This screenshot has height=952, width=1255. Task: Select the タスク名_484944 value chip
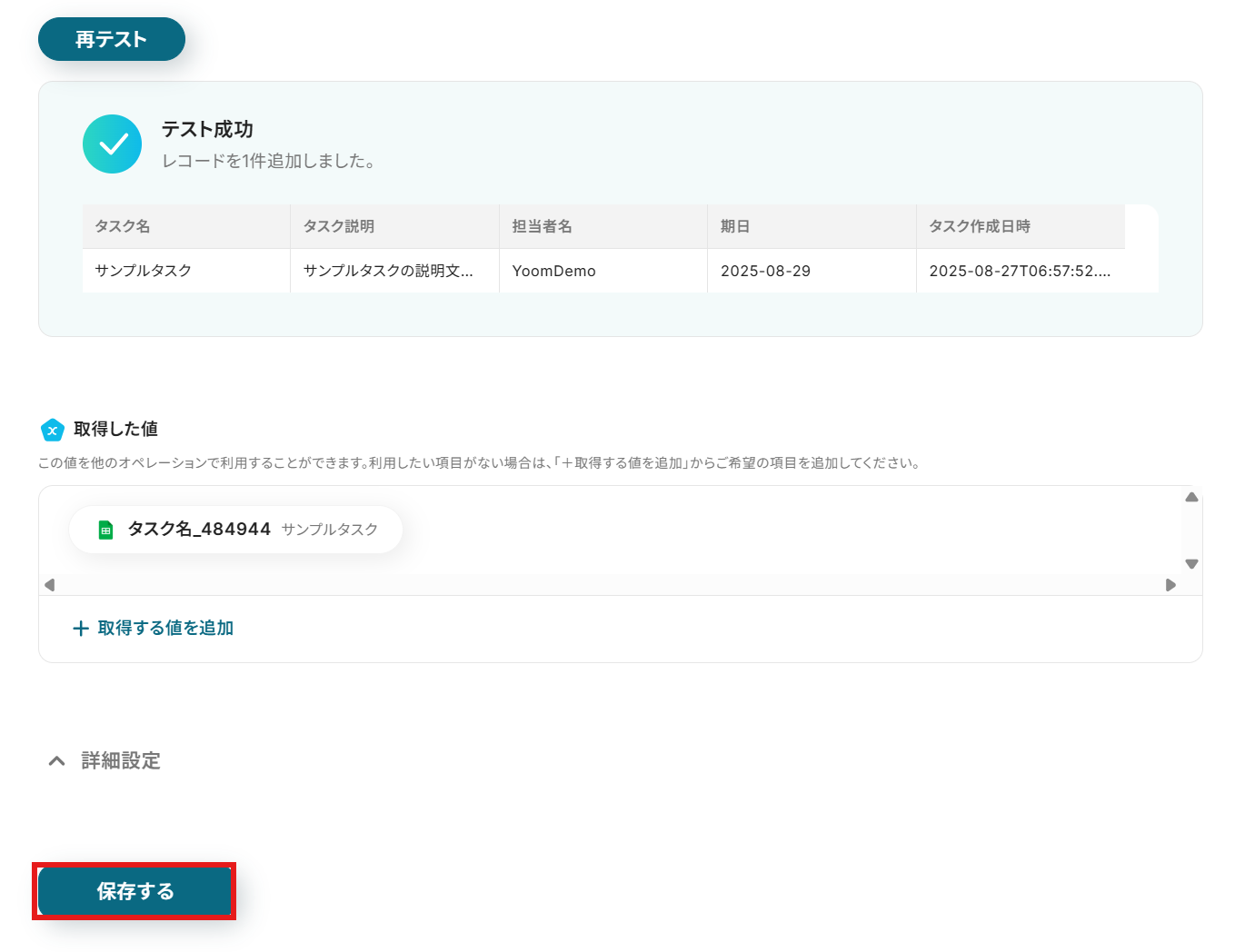236,530
